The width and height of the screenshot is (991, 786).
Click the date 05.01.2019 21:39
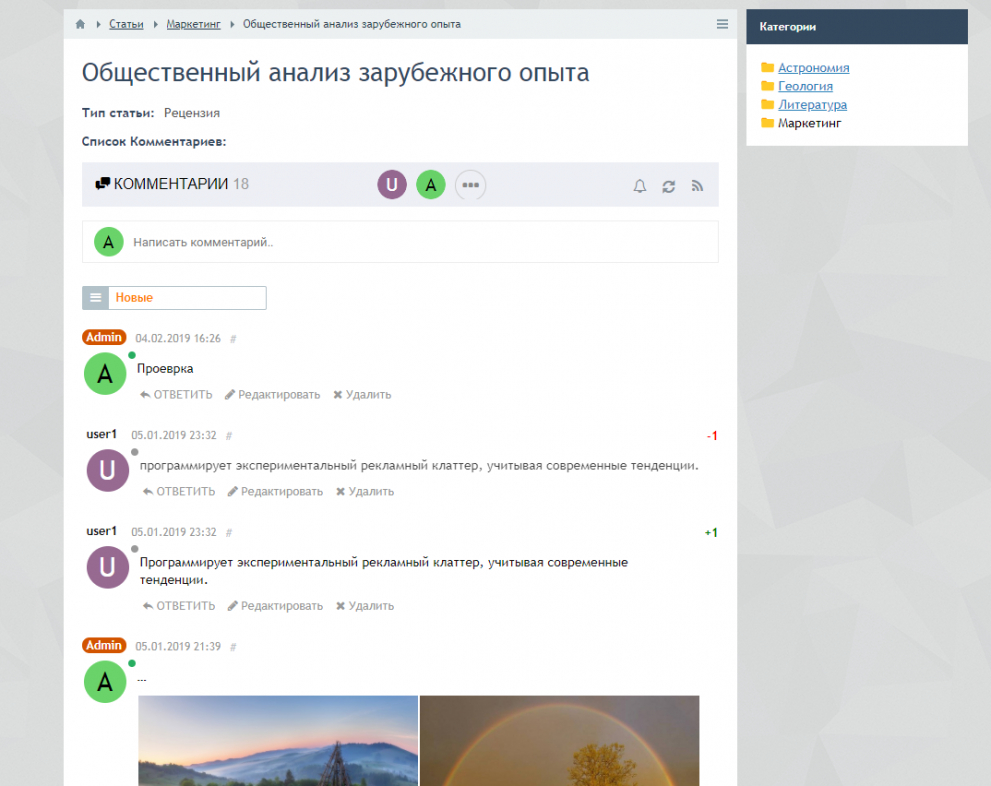[x=178, y=647]
